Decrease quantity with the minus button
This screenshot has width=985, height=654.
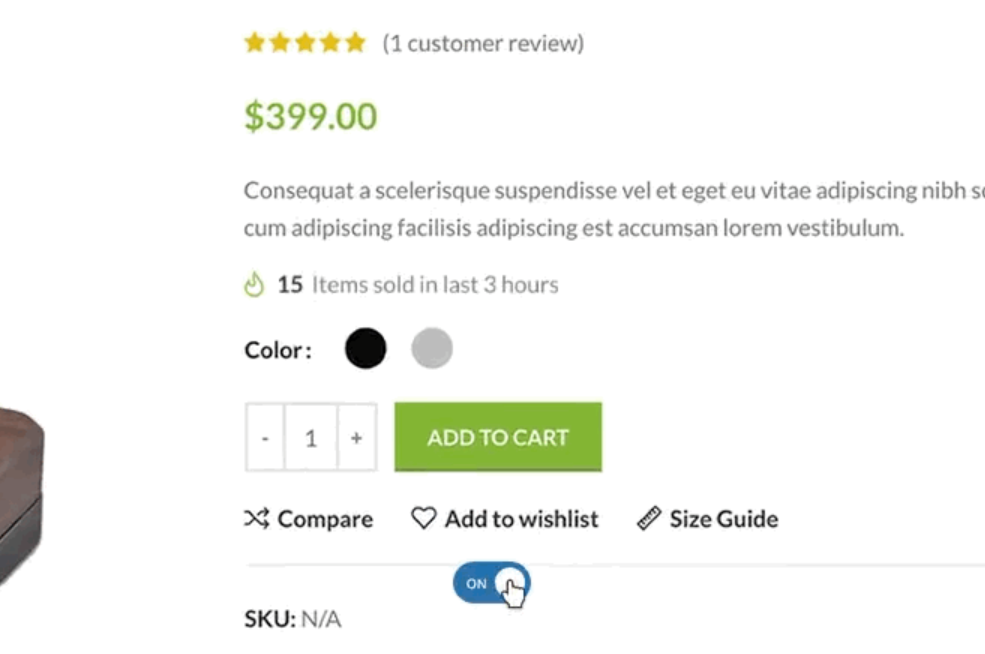pyautogui.click(x=265, y=436)
